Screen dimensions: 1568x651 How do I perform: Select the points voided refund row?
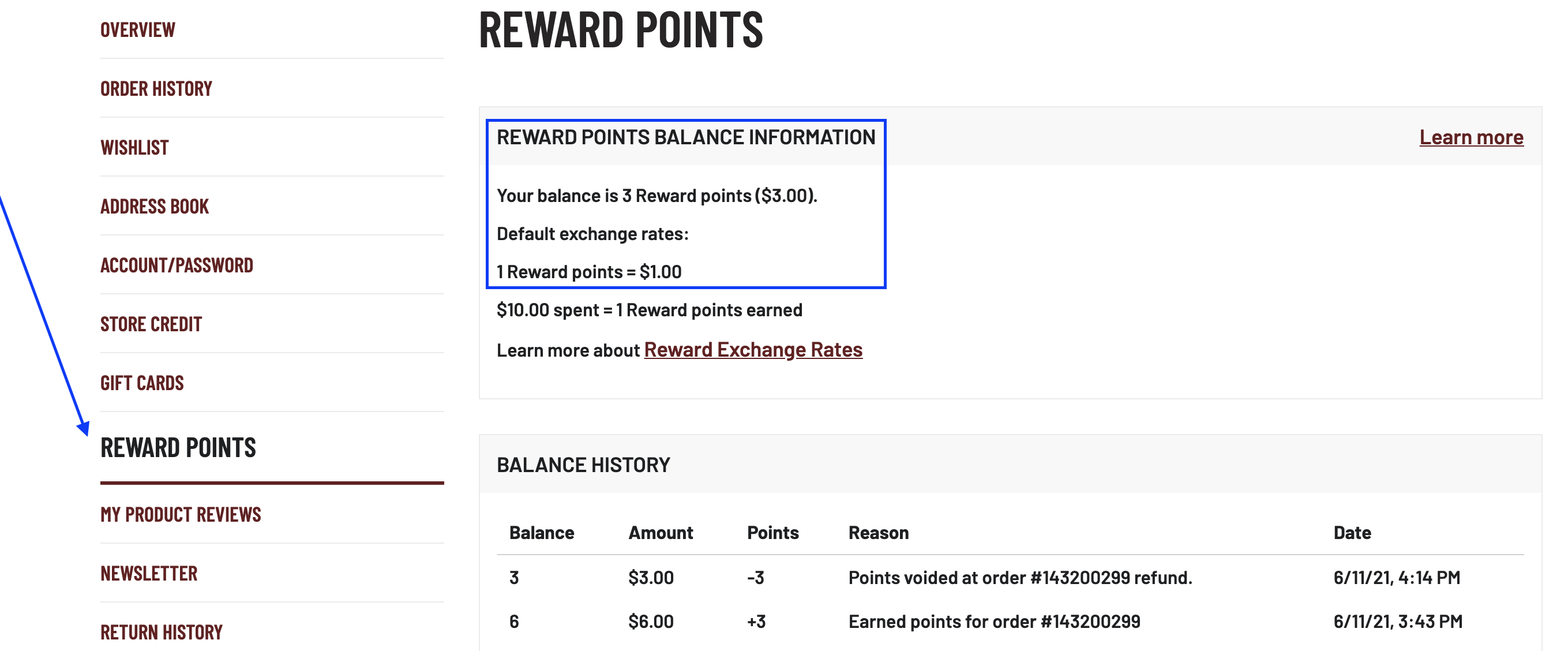tap(1019, 577)
